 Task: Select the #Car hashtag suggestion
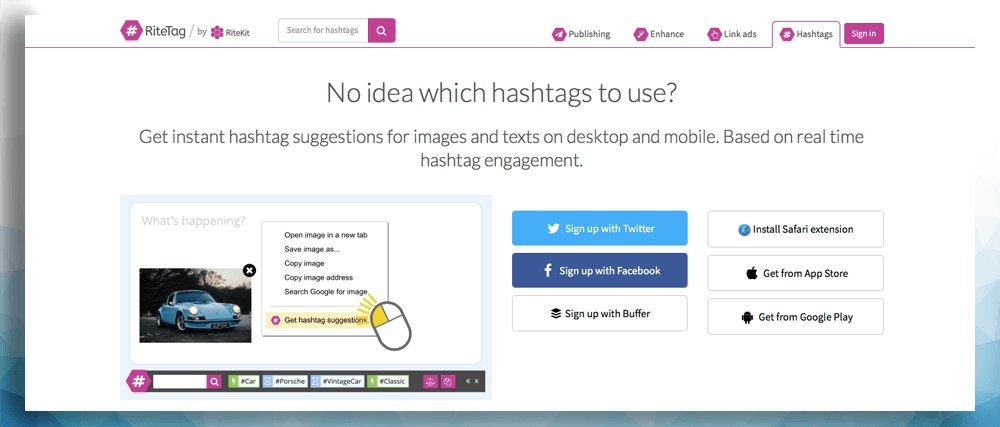click(x=244, y=382)
